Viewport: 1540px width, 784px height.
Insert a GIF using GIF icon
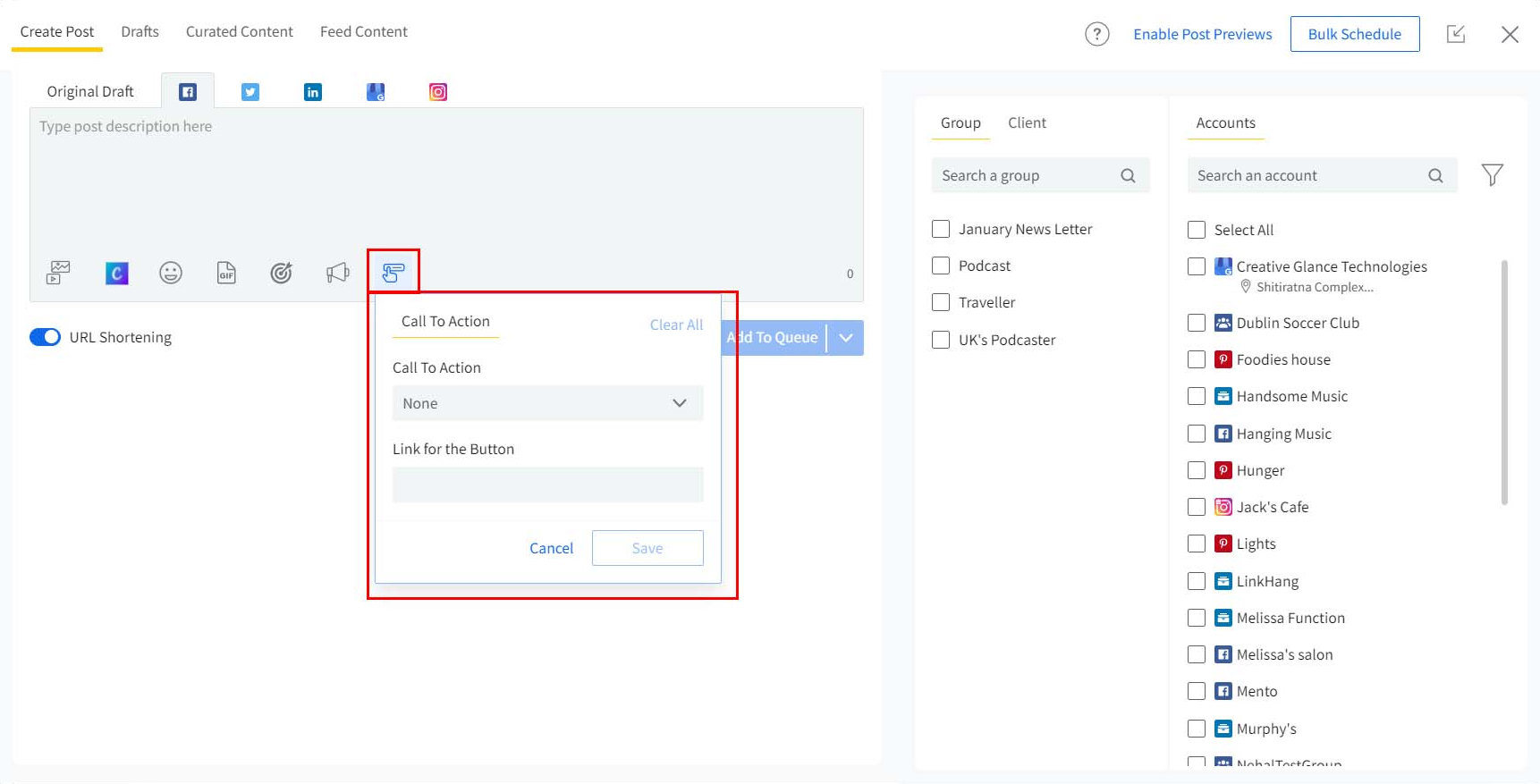click(226, 273)
